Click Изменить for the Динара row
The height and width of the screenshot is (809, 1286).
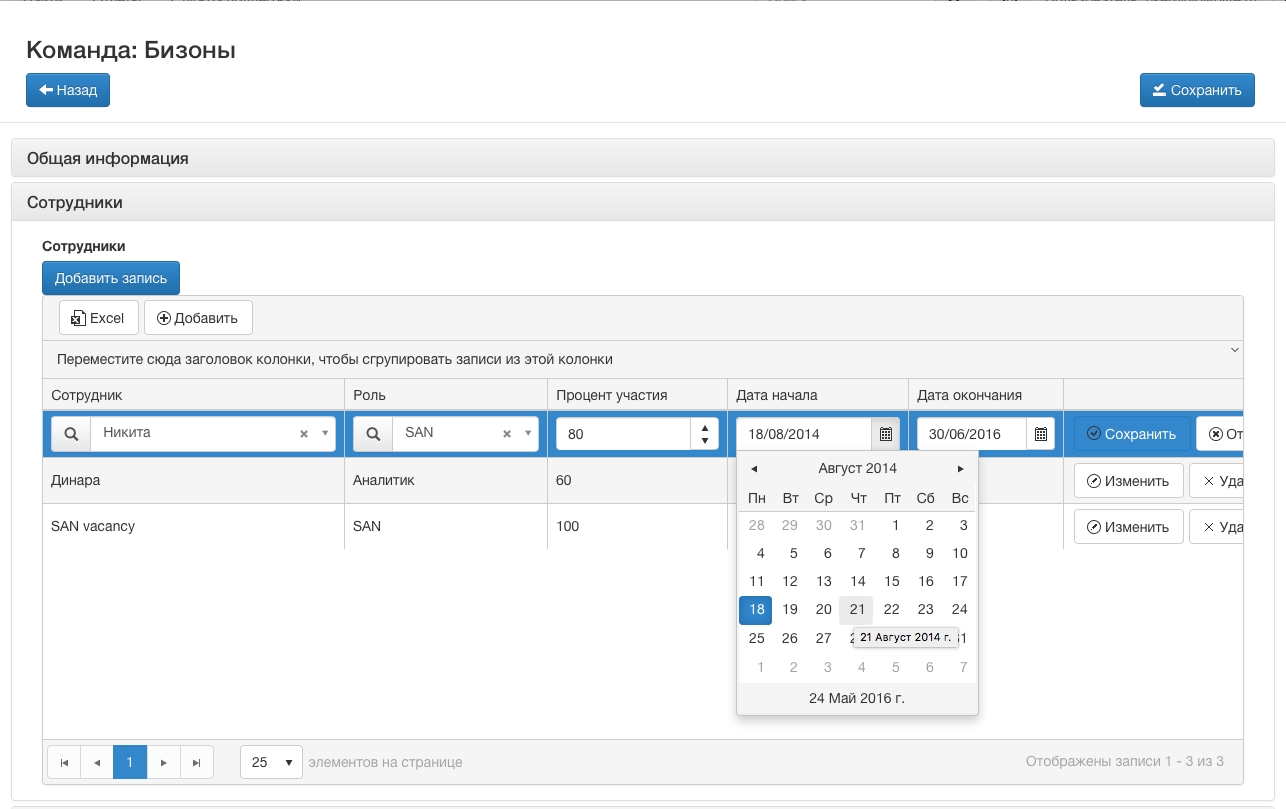click(1129, 481)
